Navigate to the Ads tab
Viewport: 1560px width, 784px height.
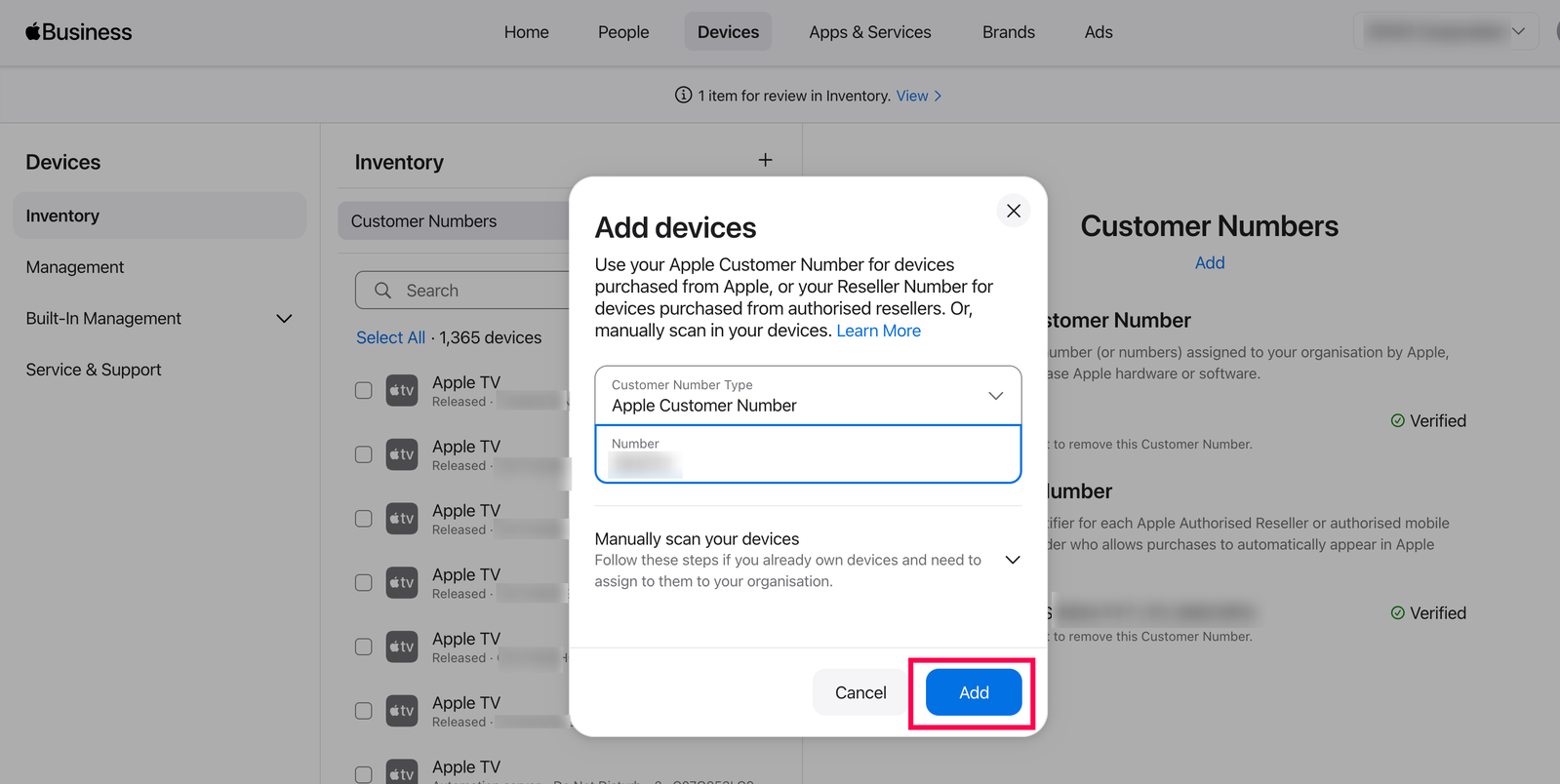click(x=1099, y=32)
